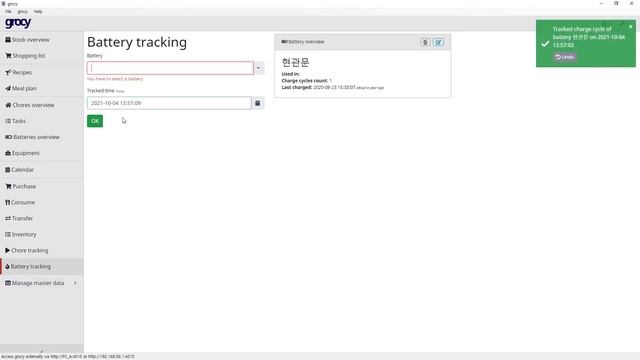This screenshot has height=360, width=640.
Task: Go to Recipes section
Action: 18,72
